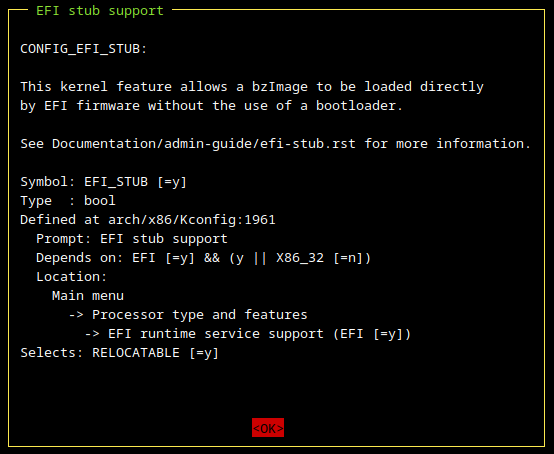This screenshot has width=554, height=454.
Task: Click the Selects: RELOCATABLE [=y] line
Action: click(x=119, y=353)
